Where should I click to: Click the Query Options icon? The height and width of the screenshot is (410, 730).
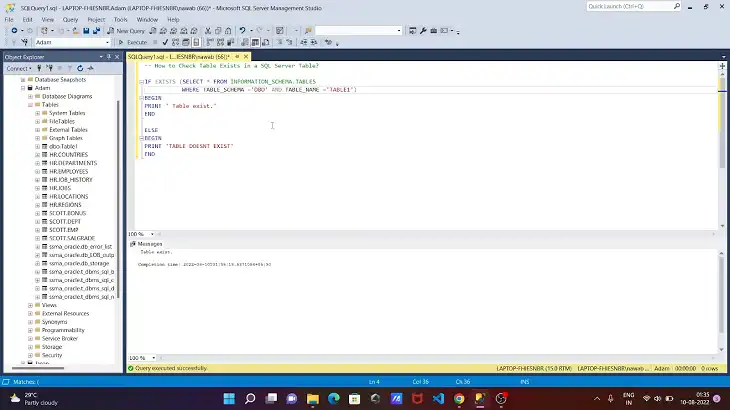pyautogui.click(x=186, y=42)
